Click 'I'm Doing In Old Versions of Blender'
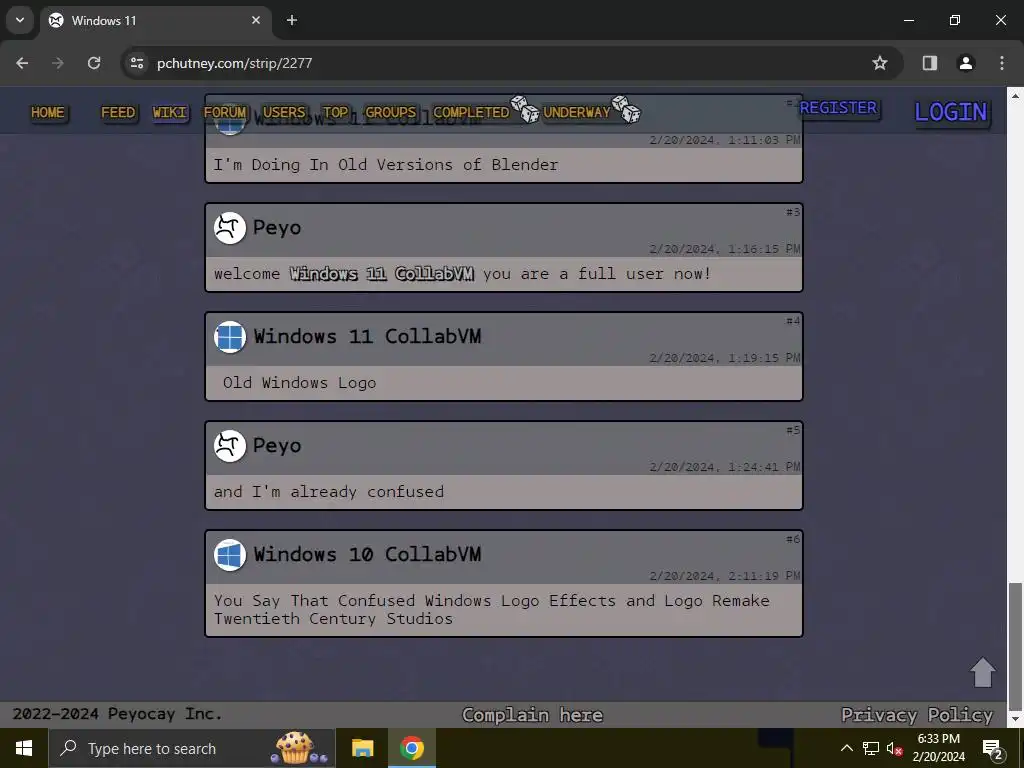The image size is (1024, 768). 385,165
